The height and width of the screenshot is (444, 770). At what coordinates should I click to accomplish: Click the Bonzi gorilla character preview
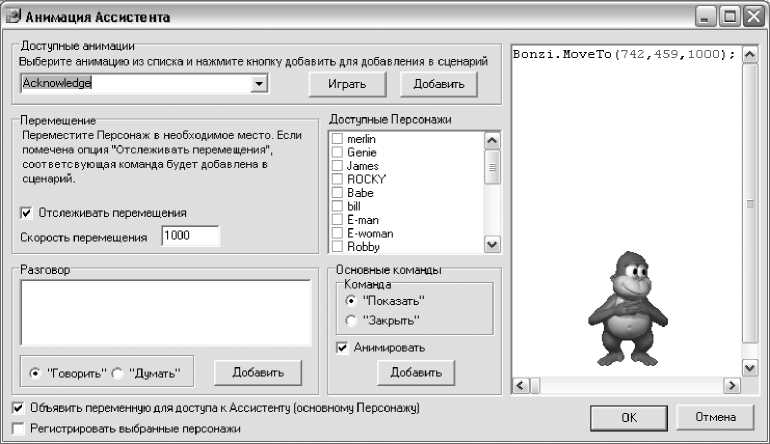tap(628, 309)
